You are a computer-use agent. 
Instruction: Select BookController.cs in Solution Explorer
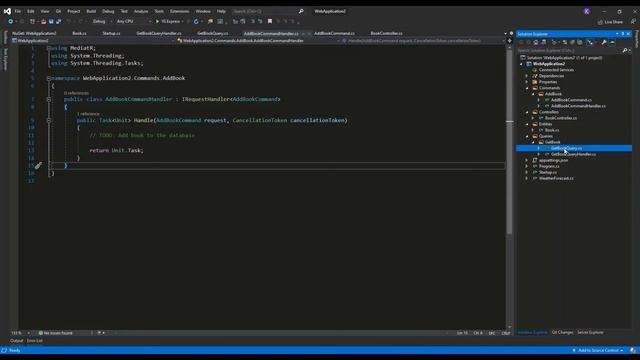click(561, 118)
